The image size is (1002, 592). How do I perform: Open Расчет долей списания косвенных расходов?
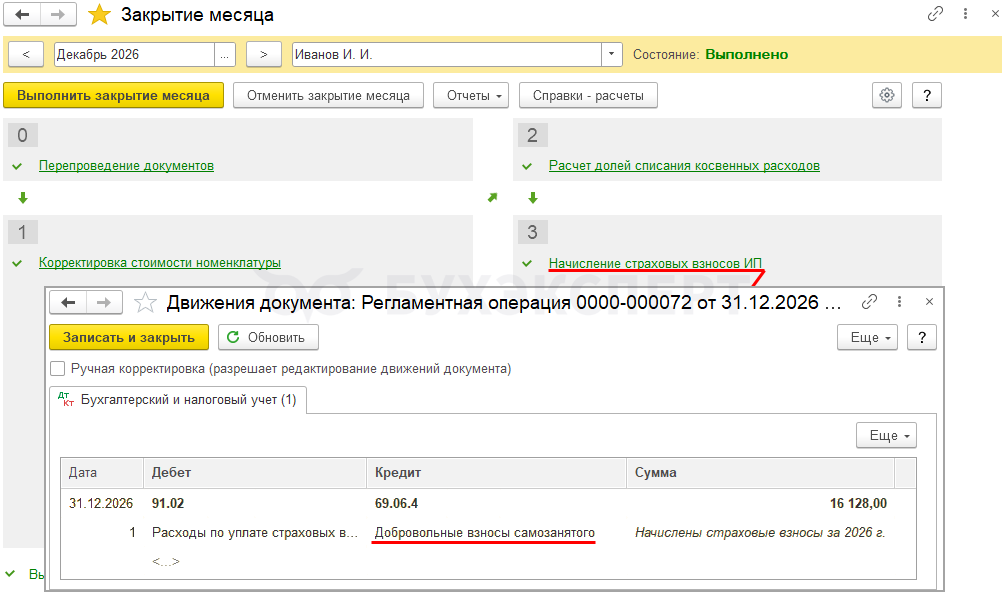click(x=684, y=166)
